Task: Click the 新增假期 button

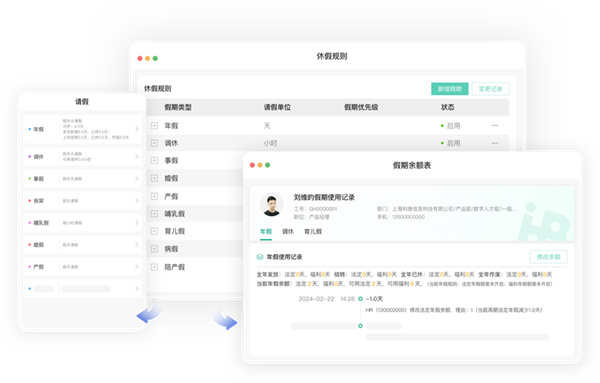Action: (x=450, y=89)
